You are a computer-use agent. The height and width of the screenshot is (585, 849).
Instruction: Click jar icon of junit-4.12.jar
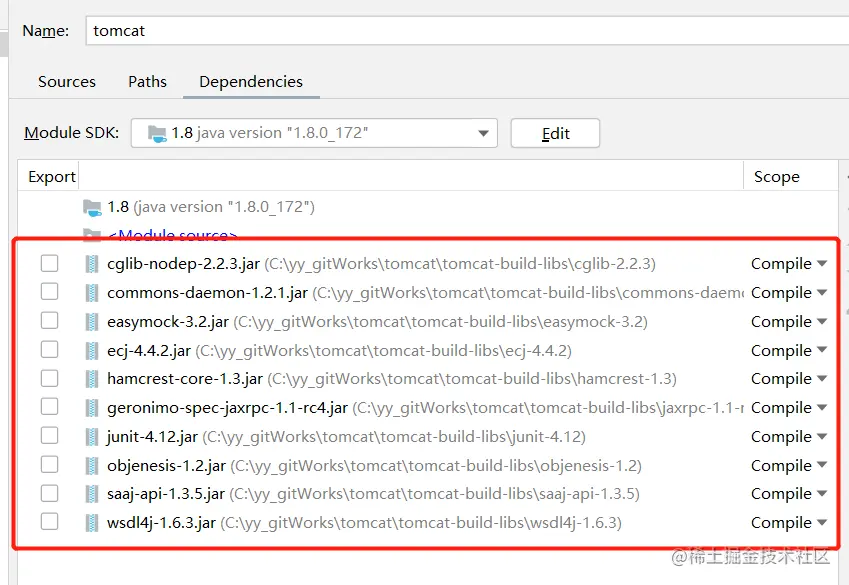point(92,437)
